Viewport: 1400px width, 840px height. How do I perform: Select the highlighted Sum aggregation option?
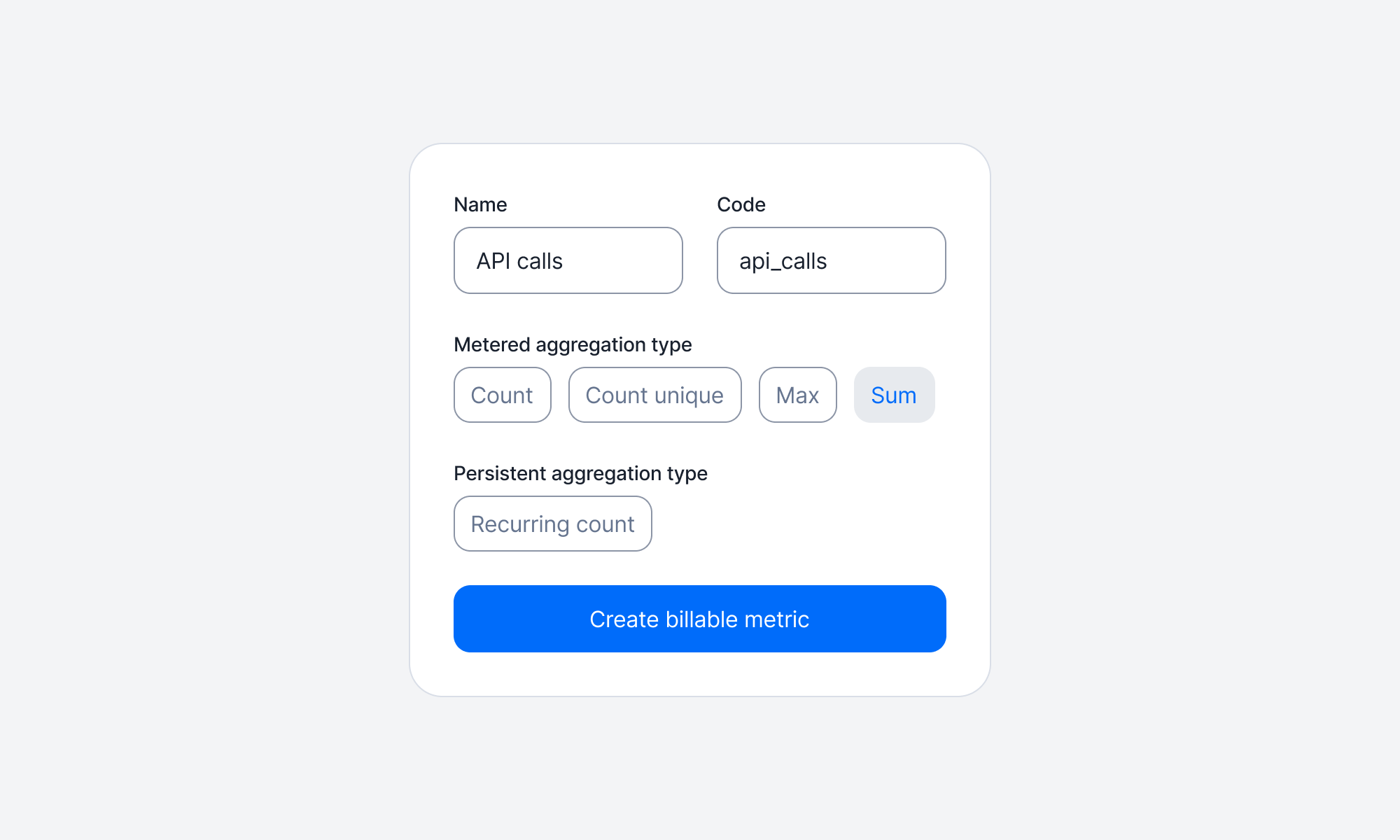pyautogui.click(x=894, y=395)
